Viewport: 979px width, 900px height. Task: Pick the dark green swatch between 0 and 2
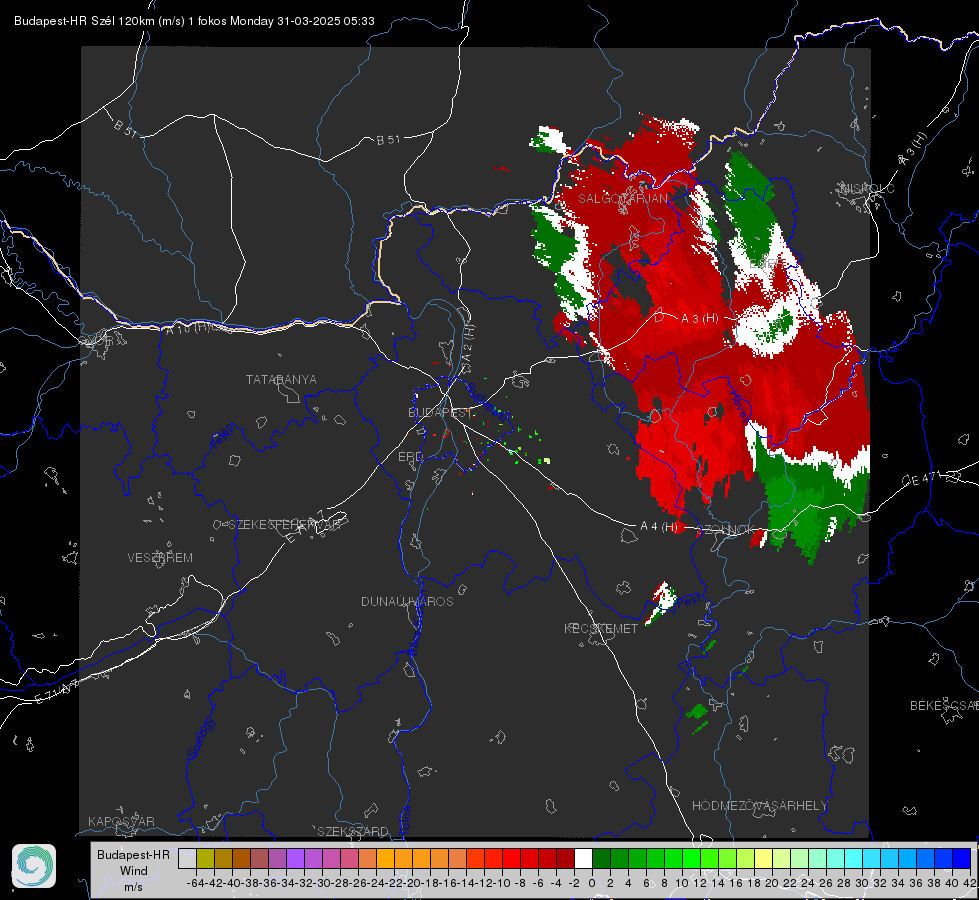coord(601,858)
